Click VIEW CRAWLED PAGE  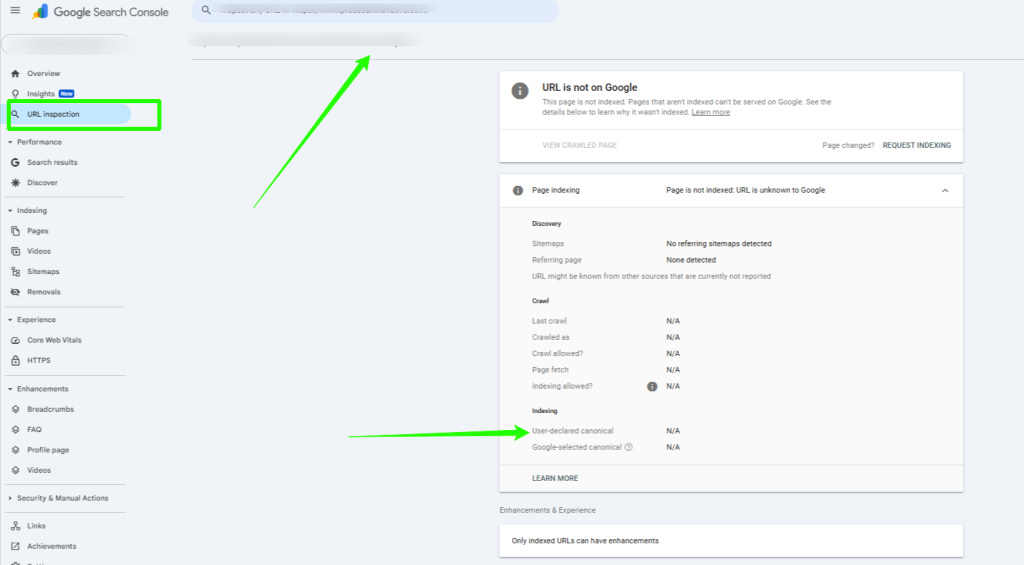[579, 146]
